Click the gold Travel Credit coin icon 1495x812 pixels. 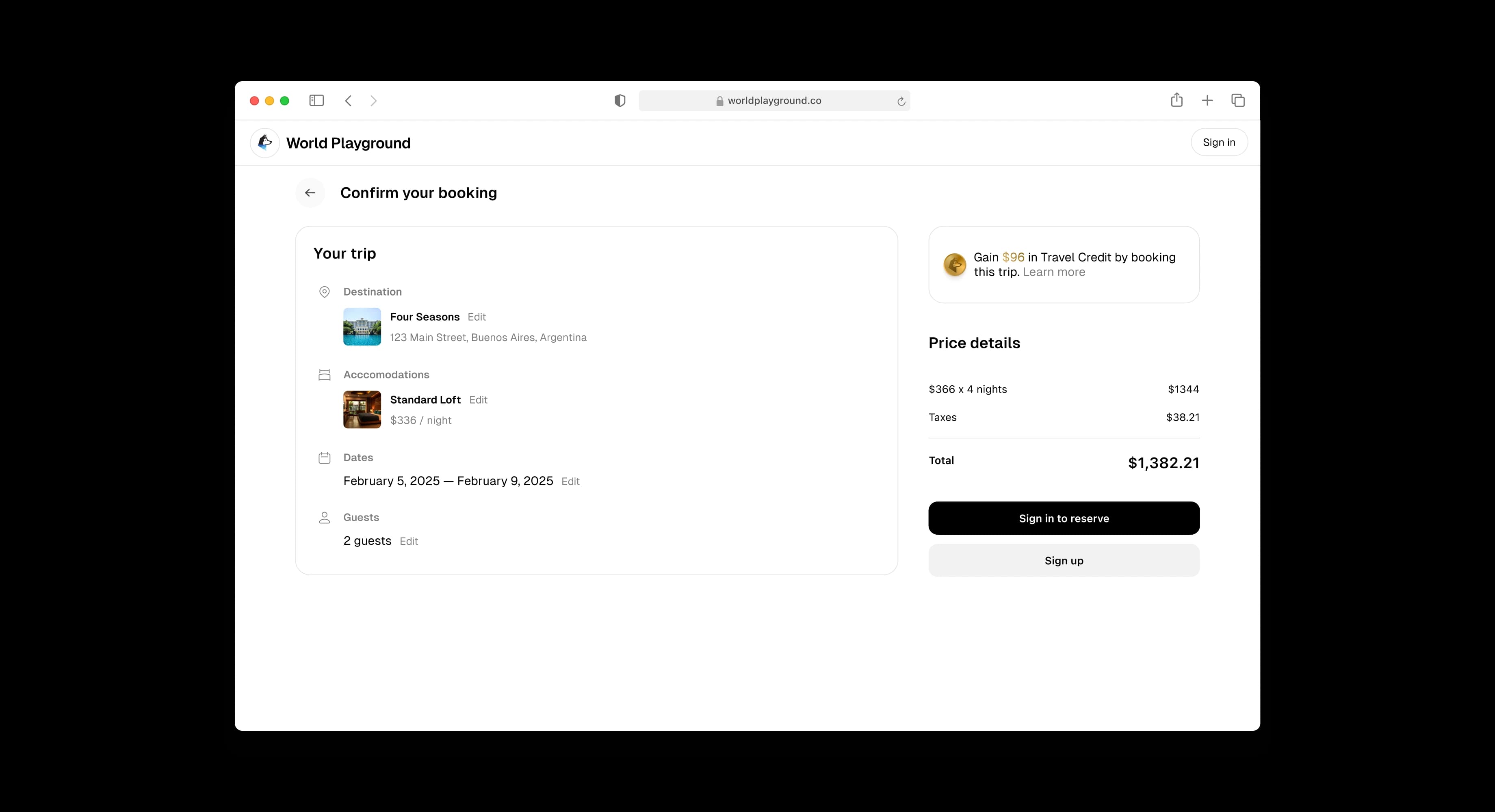(955, 264)
